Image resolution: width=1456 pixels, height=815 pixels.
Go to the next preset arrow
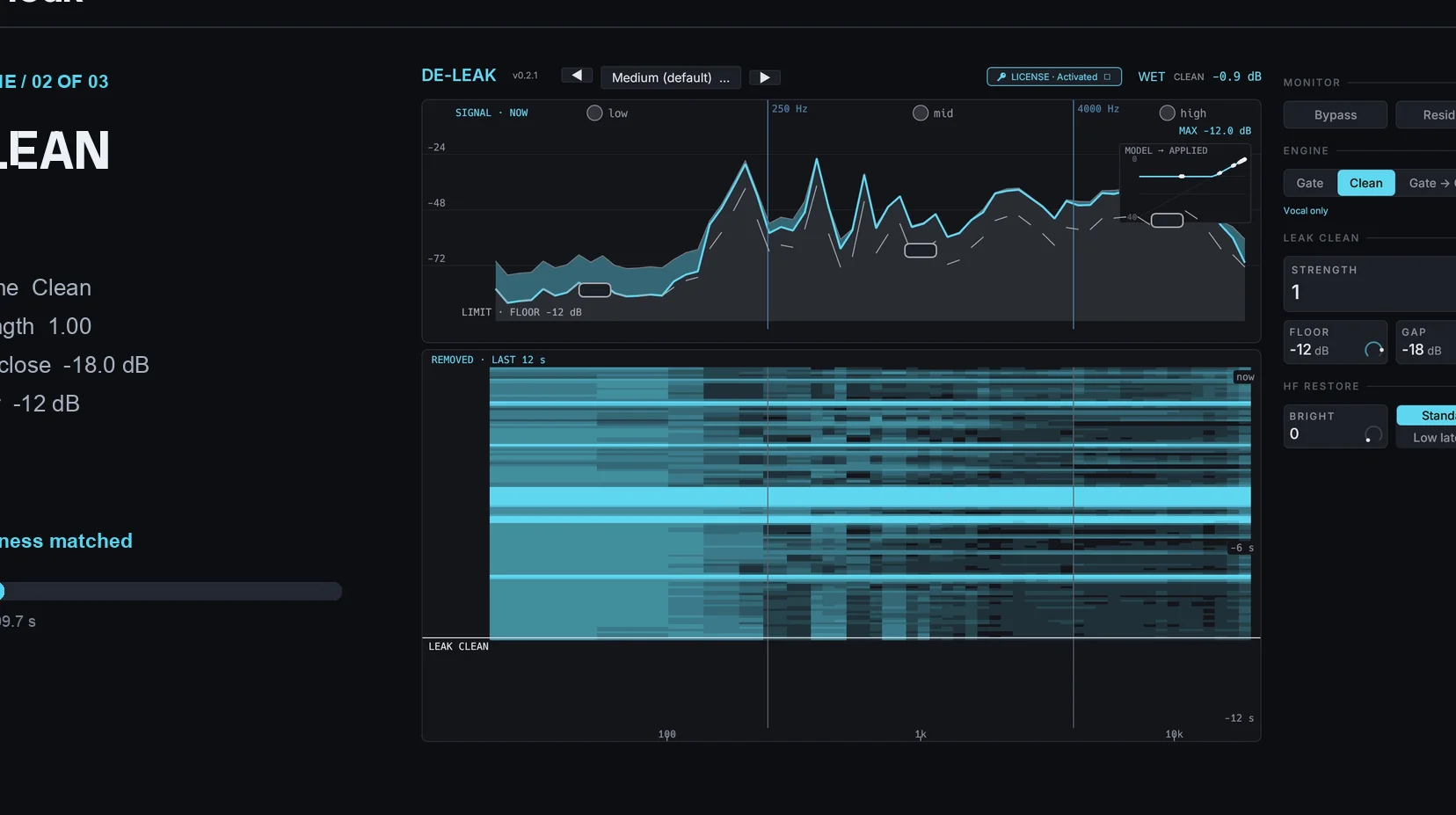pyautogui.click(x=765, y=77)
